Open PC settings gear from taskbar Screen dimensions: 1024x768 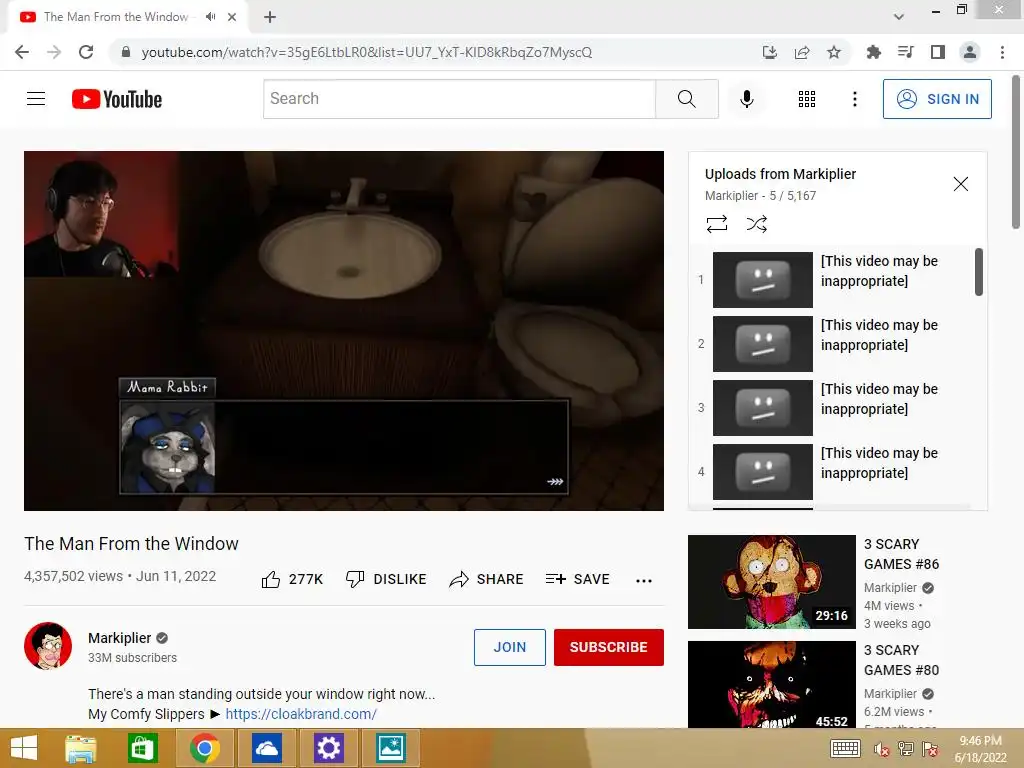[328, 748]
